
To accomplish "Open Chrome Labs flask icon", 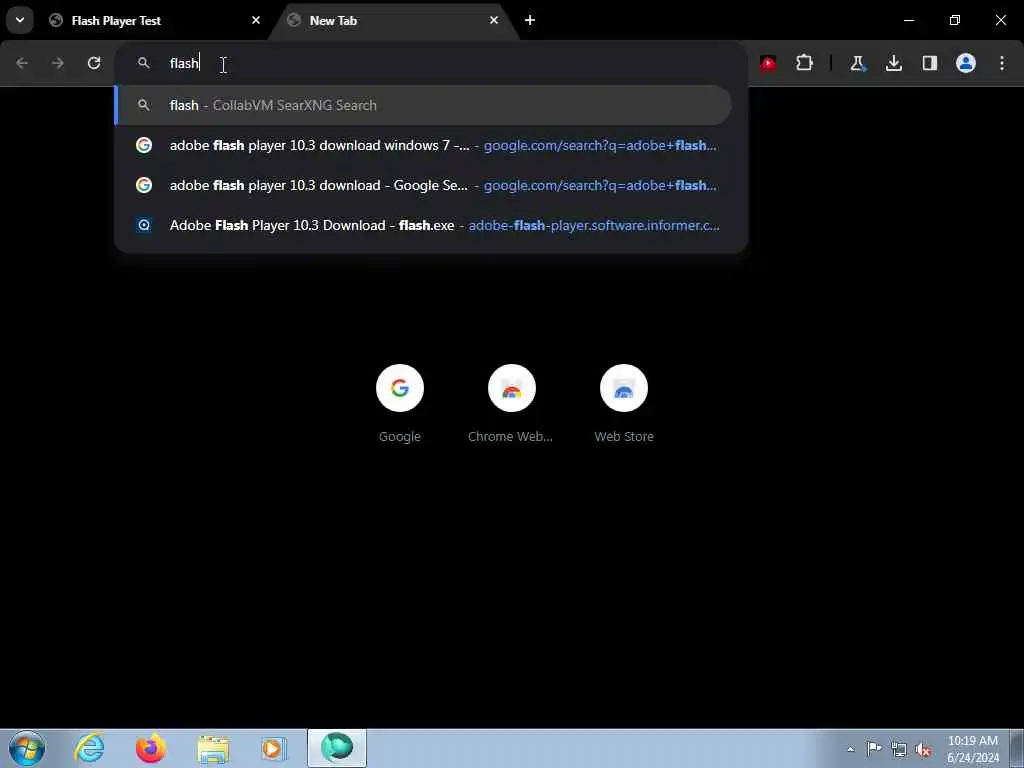I will 857,63.
